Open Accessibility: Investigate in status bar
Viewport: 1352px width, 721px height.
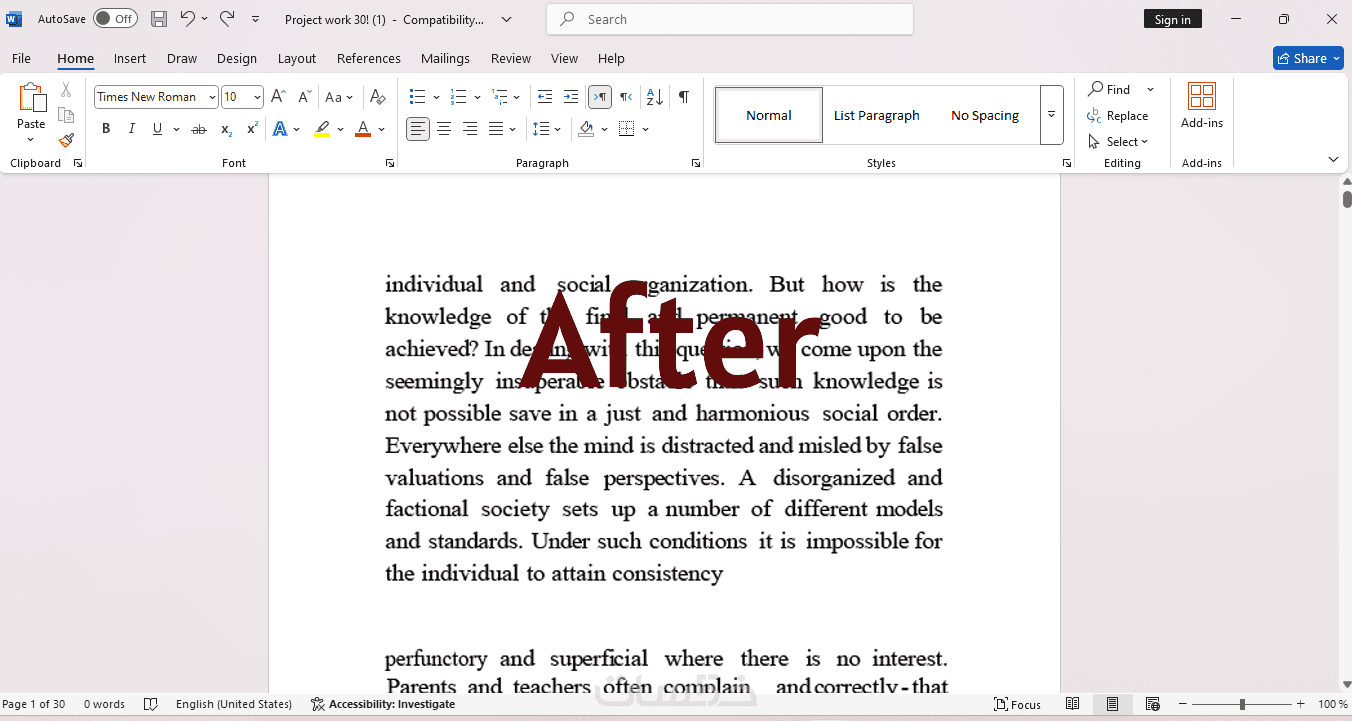[383, 704]
